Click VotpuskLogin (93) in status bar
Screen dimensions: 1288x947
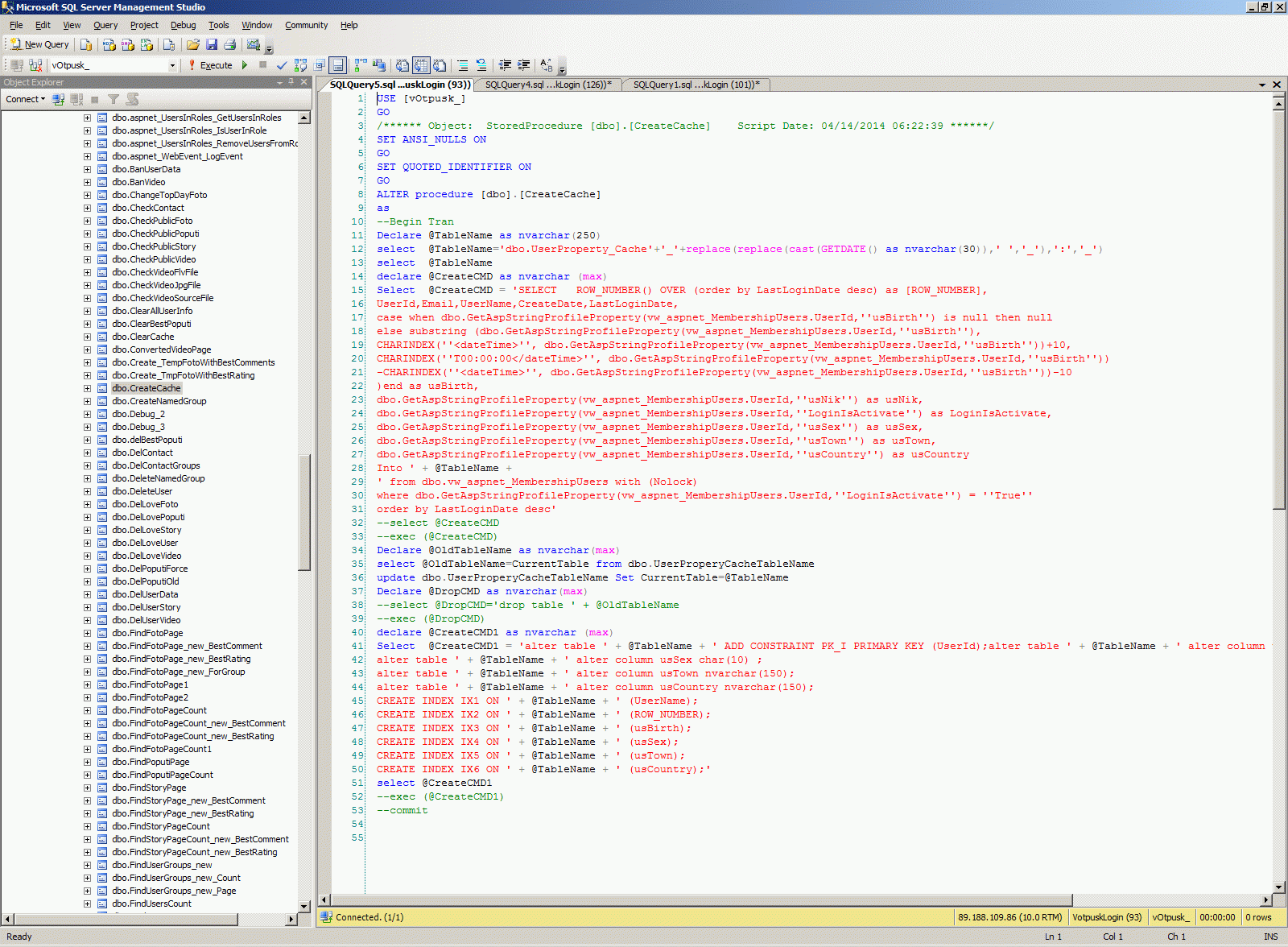[1107, 917]
